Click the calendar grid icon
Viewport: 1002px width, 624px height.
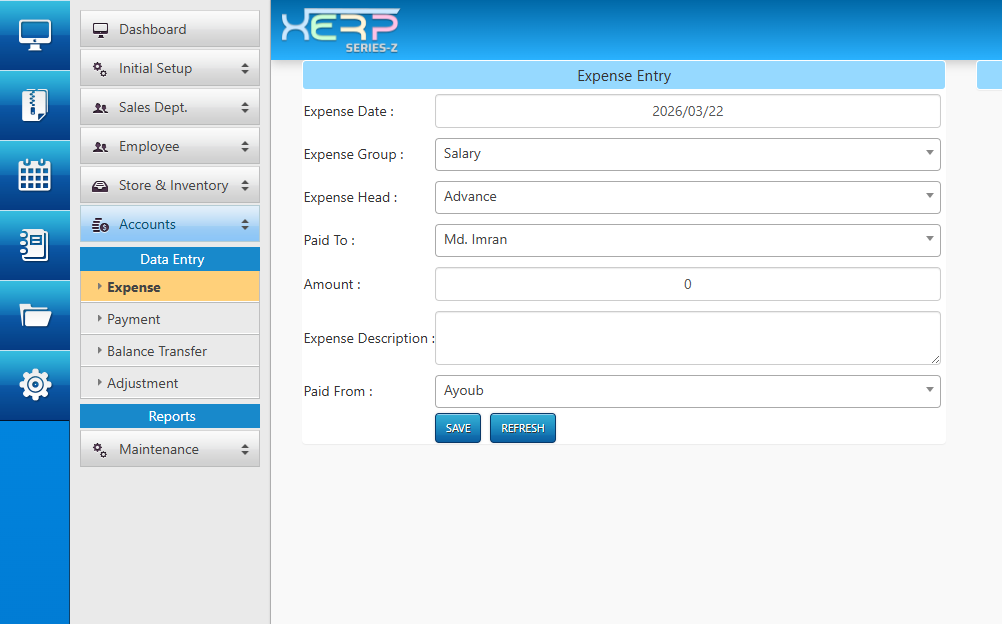(35, 175)
